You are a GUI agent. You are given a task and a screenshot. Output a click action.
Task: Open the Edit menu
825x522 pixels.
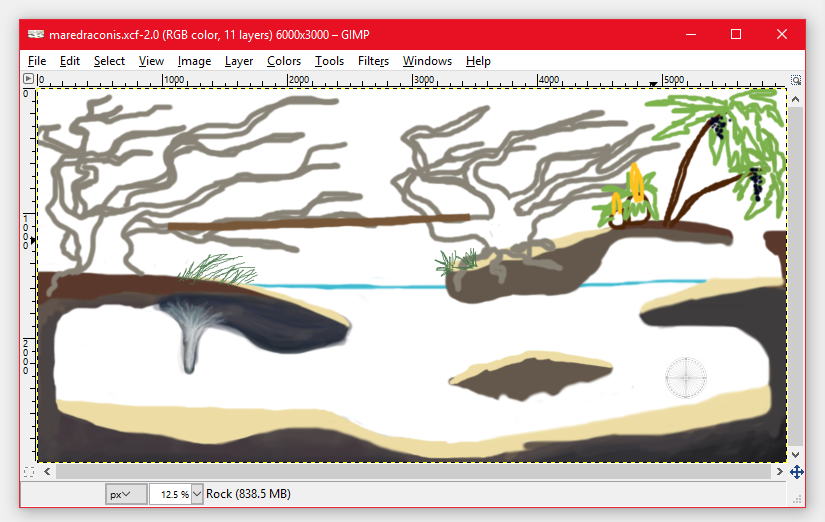(x=69, y=61)
